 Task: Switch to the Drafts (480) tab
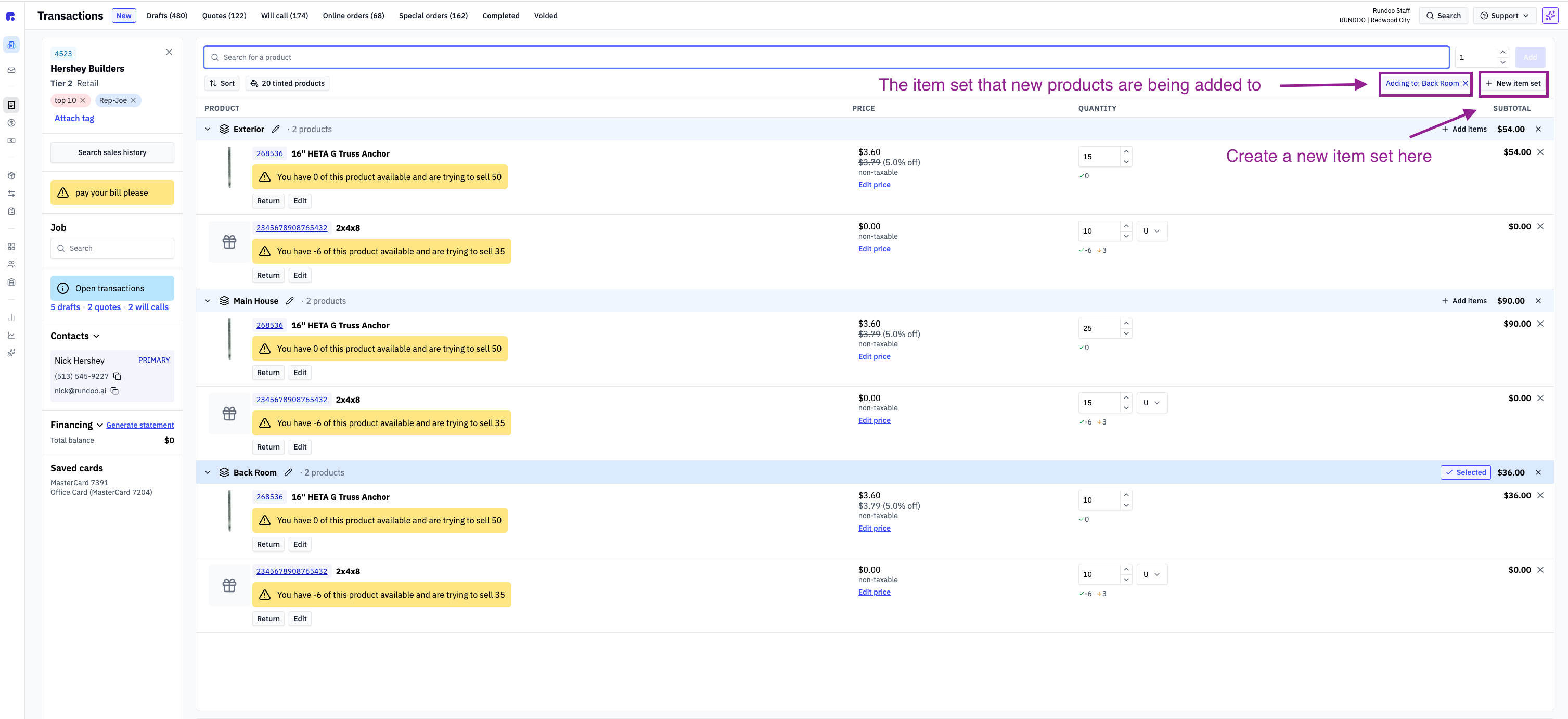pyautogui.click(x=167, y=16)
